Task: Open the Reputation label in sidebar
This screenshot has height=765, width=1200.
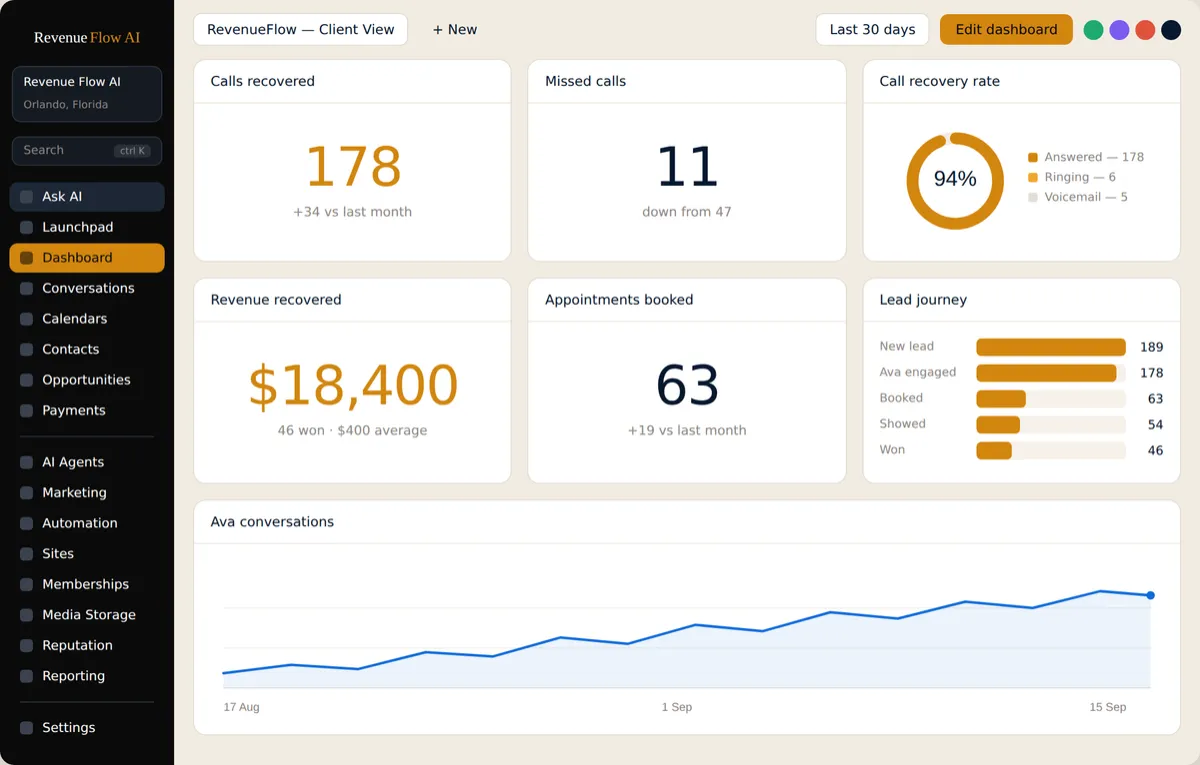Action: coord(77,646)
